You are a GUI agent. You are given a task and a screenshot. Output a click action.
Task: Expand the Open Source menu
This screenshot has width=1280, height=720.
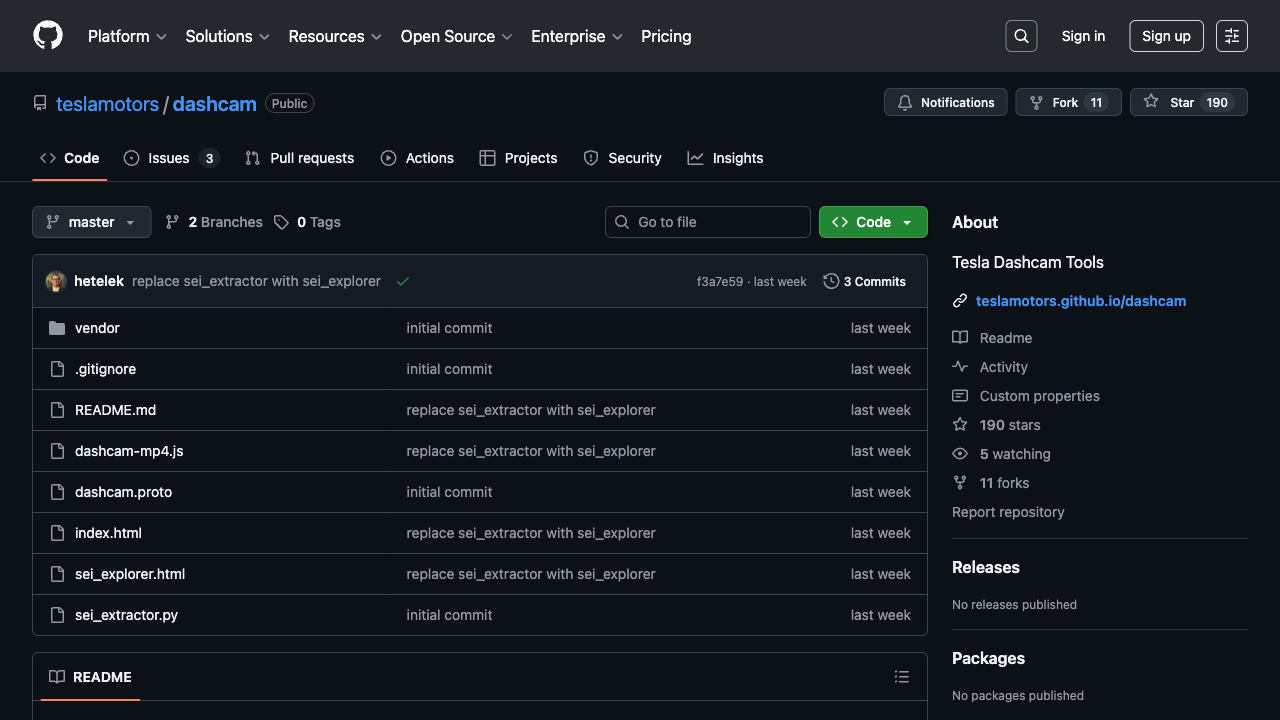click(456, 36)
